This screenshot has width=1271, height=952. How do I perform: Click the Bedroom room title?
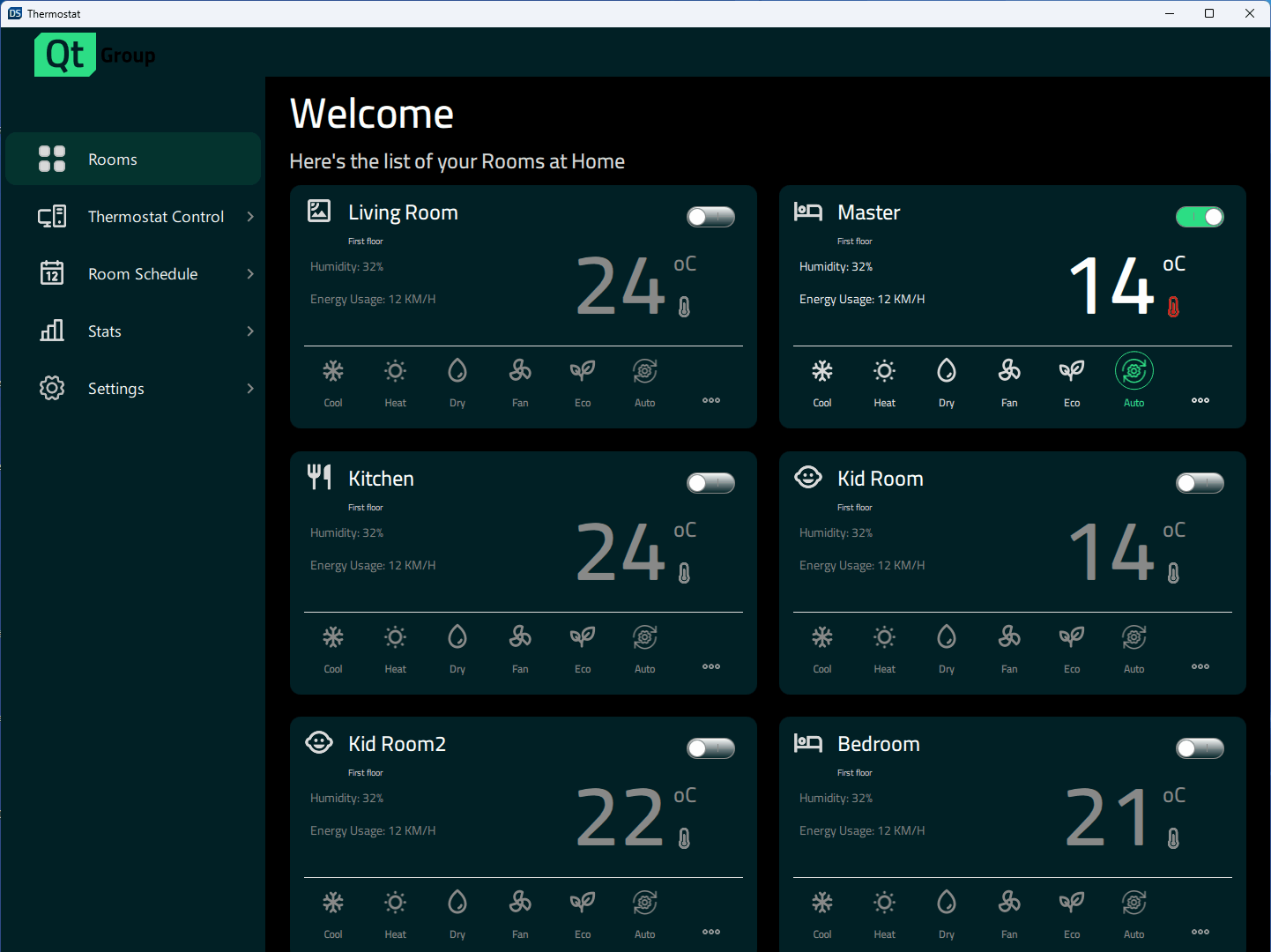point(878,743)
